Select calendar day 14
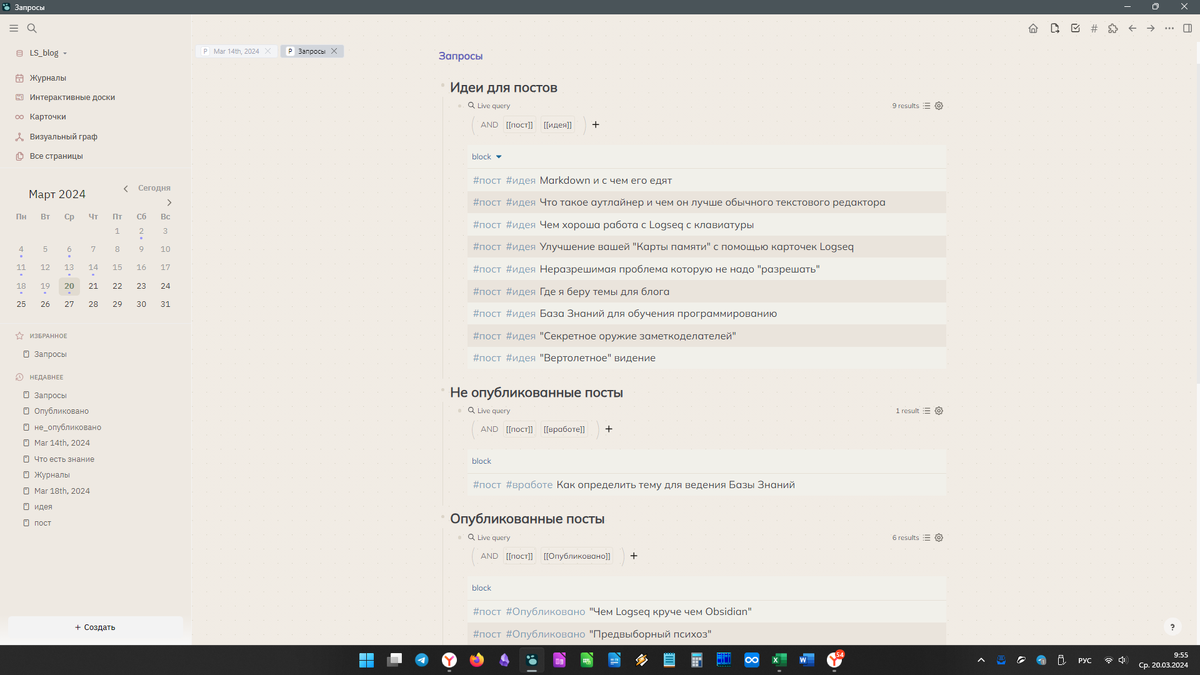 93,267
